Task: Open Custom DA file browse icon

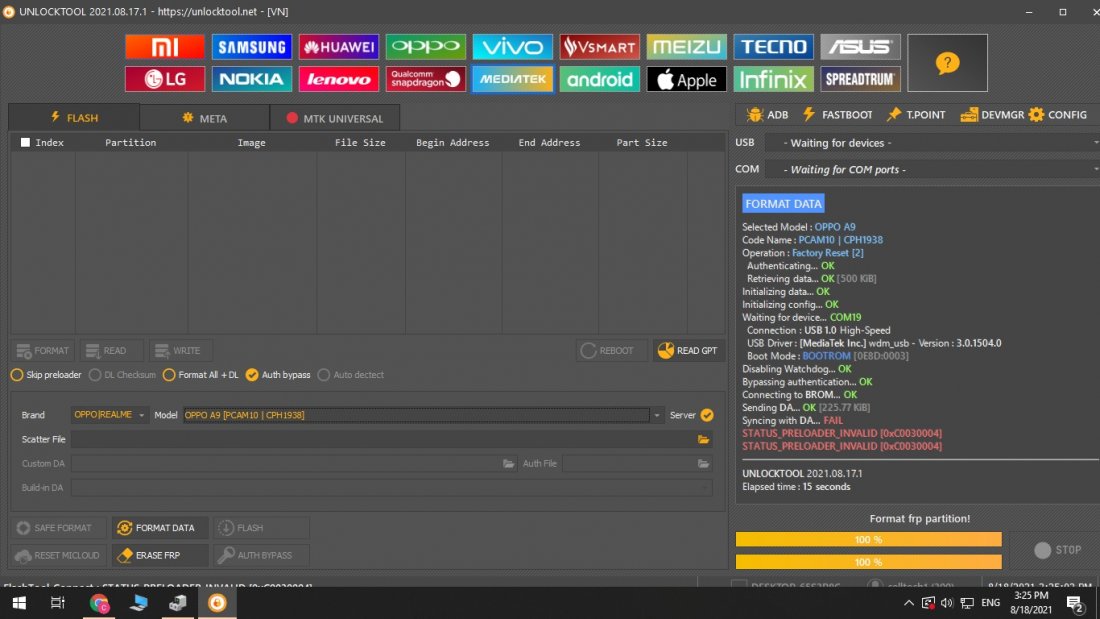Action: (x=509, y=463)
